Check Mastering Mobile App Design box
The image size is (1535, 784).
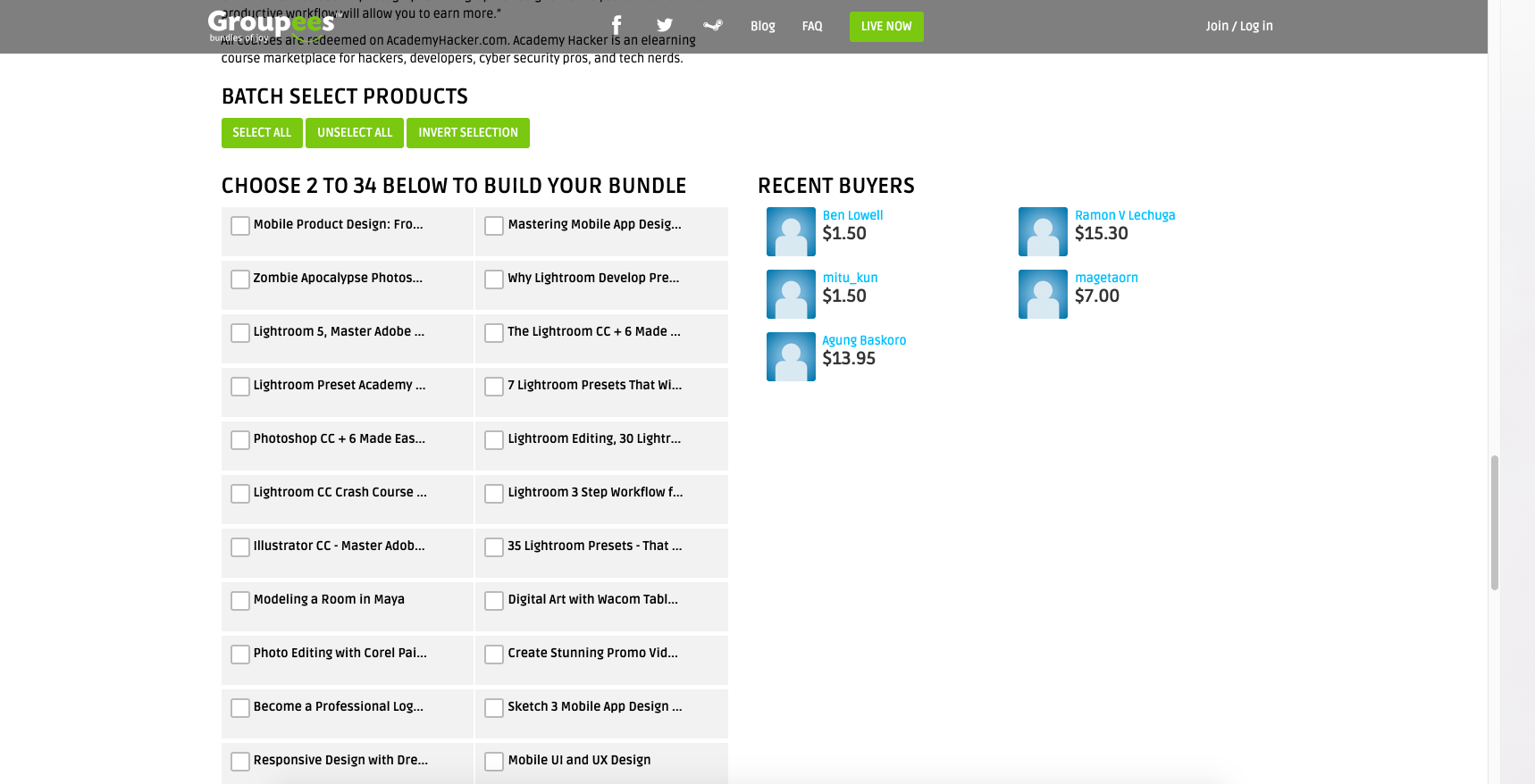pos(494,226)
